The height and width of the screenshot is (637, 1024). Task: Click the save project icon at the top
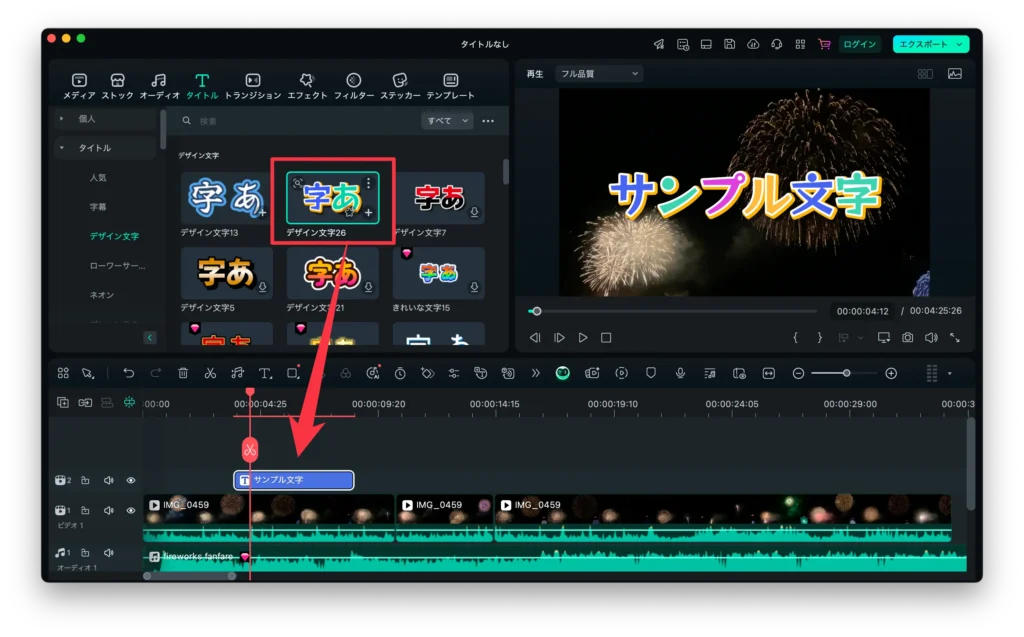click(729, 44)
